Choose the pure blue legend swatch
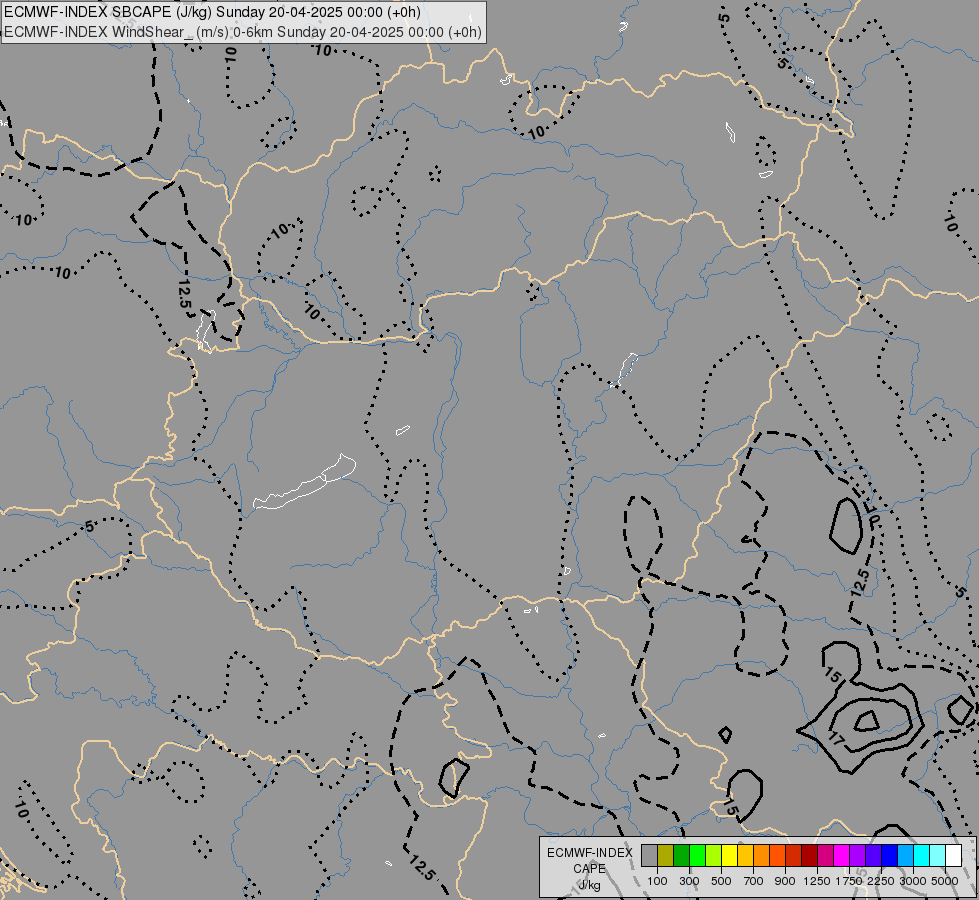Image resolution: width=979 pixels, height=900 pixels. click(889, 856)
